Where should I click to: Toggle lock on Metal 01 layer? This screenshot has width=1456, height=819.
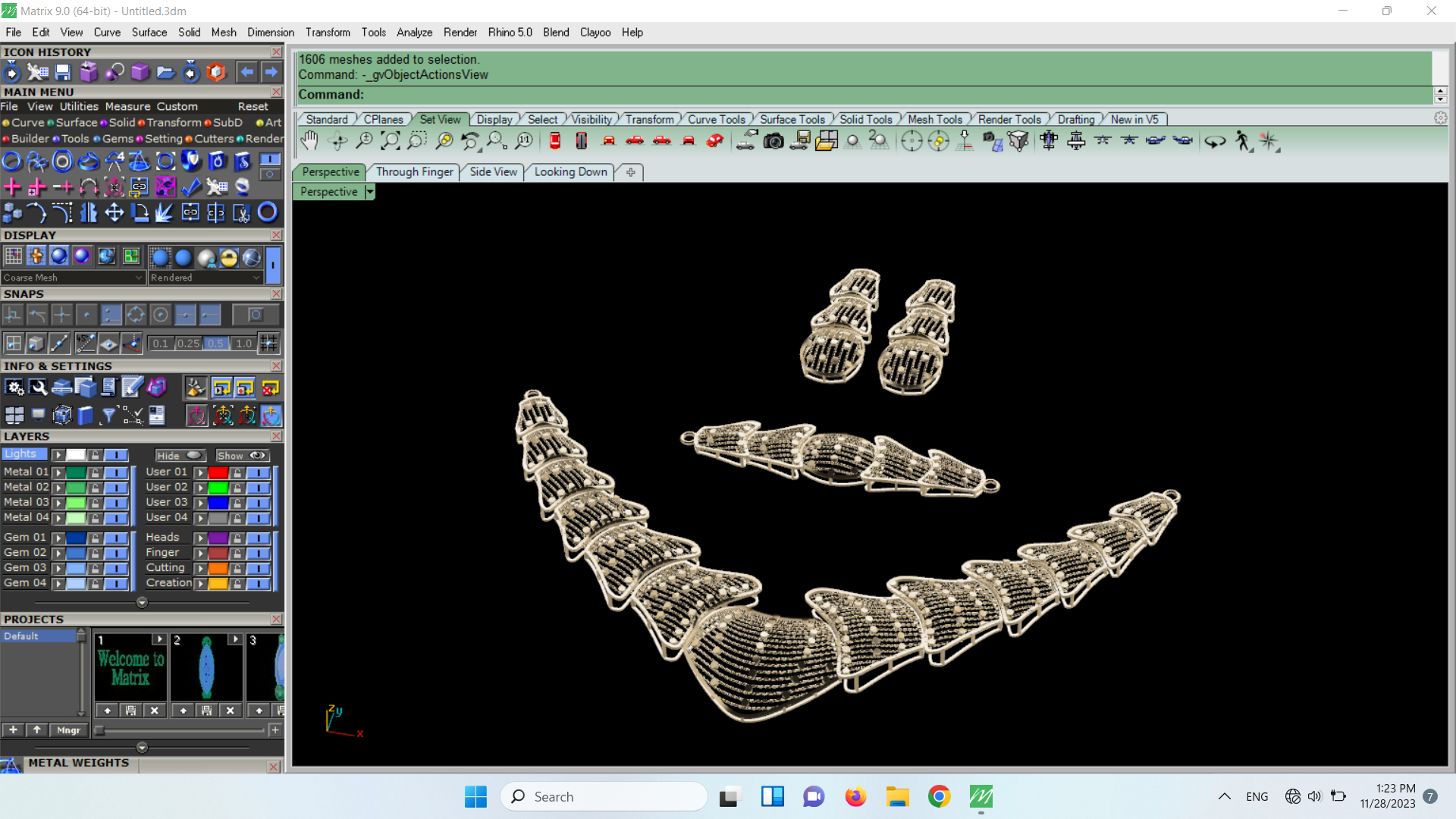95,472
